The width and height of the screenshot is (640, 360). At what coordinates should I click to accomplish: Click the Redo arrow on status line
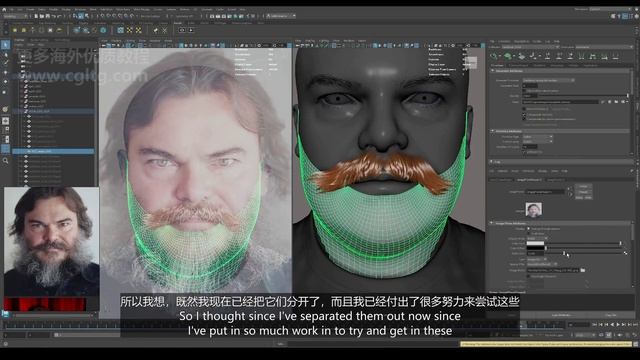tap(60, 16)
